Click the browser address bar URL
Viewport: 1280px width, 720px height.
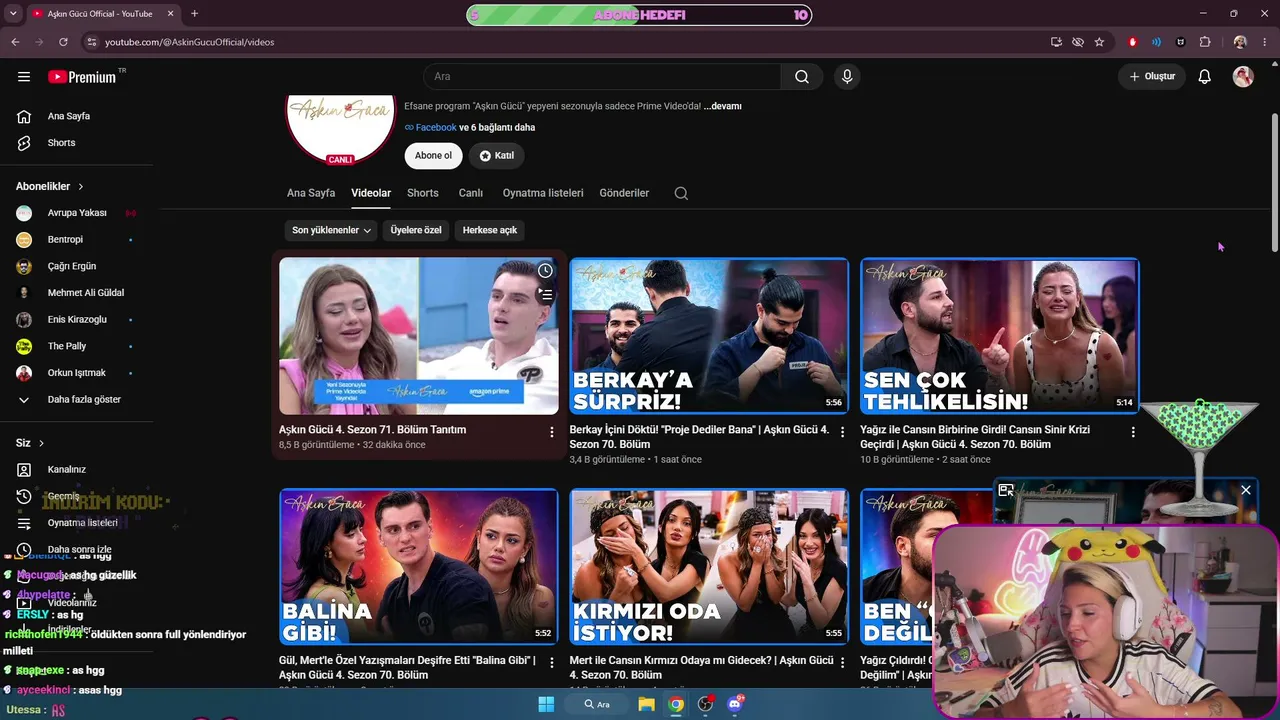click(190, 42)
